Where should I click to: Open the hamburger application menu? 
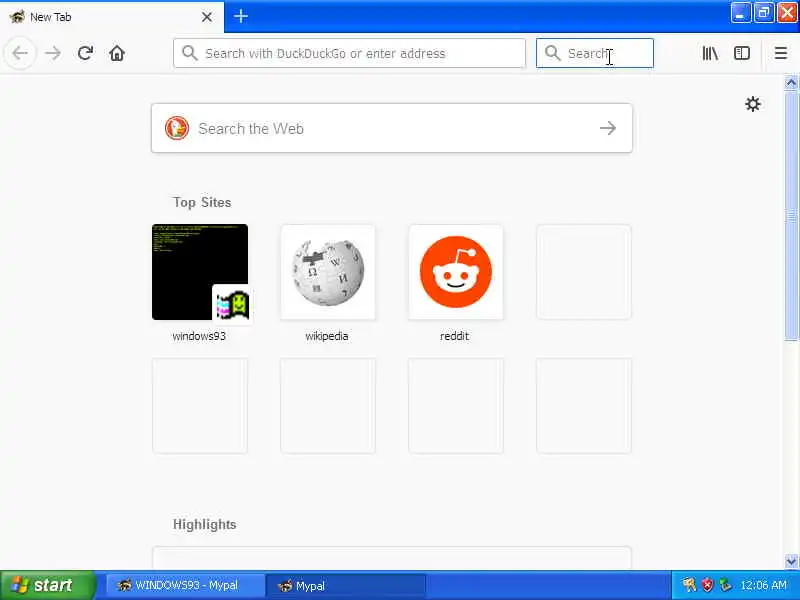781,53
